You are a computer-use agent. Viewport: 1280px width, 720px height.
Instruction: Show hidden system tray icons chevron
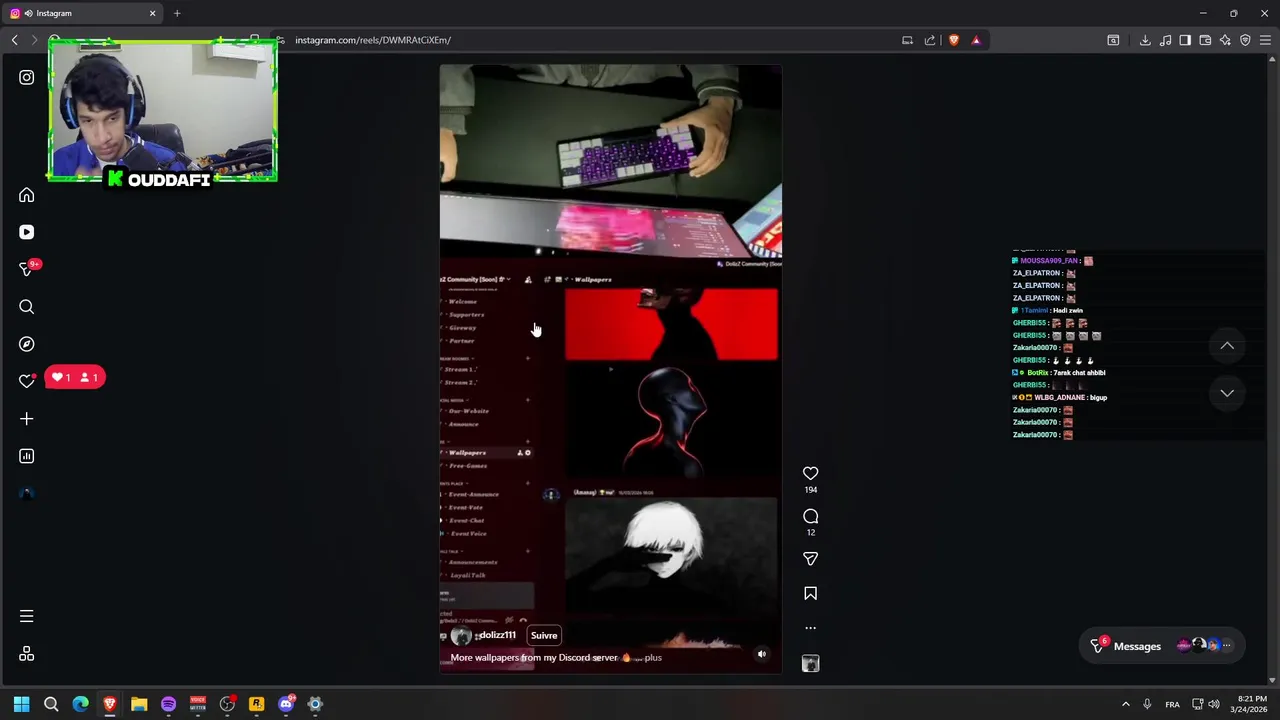(1125, 704)
